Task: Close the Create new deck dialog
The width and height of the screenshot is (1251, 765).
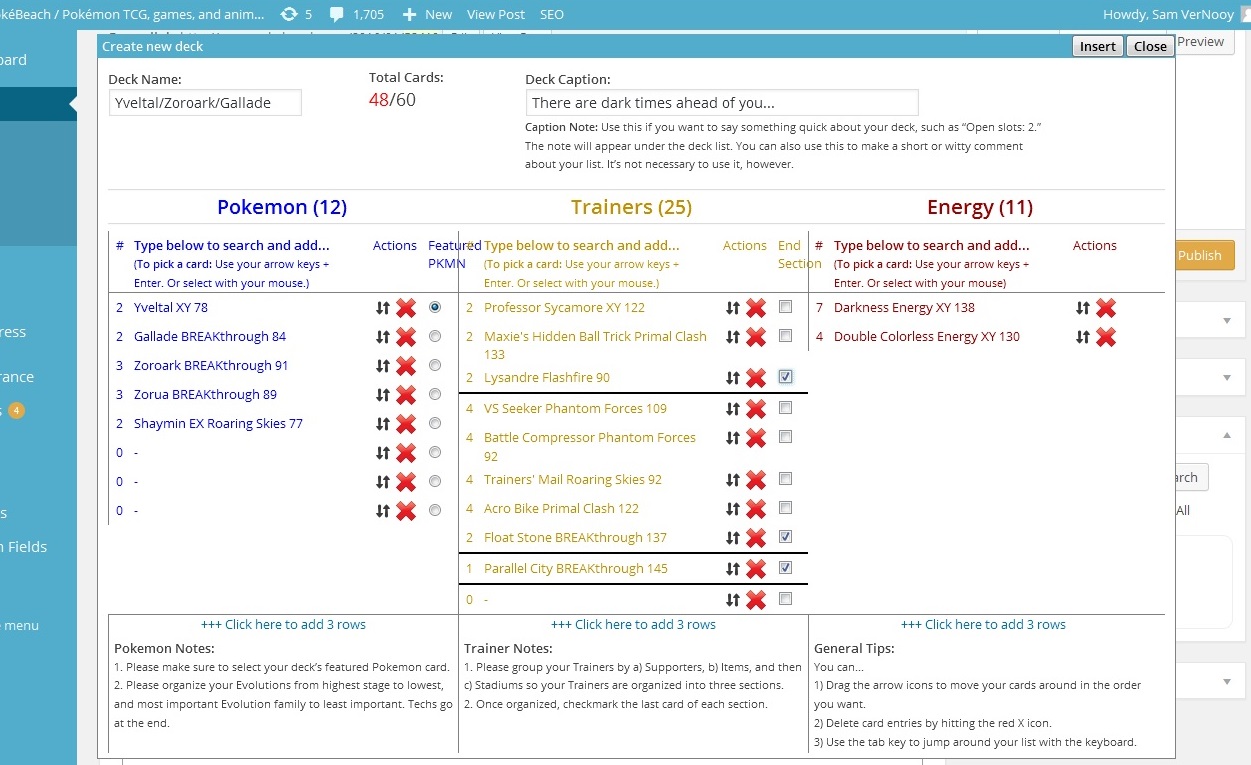Action: (x=1150, y=46)
